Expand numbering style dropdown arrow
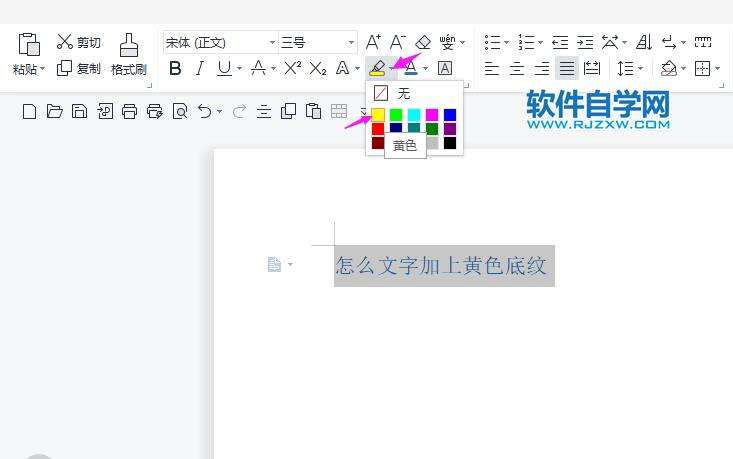The width and height of the screenshot is (733, 459). (x=540, y=43)
